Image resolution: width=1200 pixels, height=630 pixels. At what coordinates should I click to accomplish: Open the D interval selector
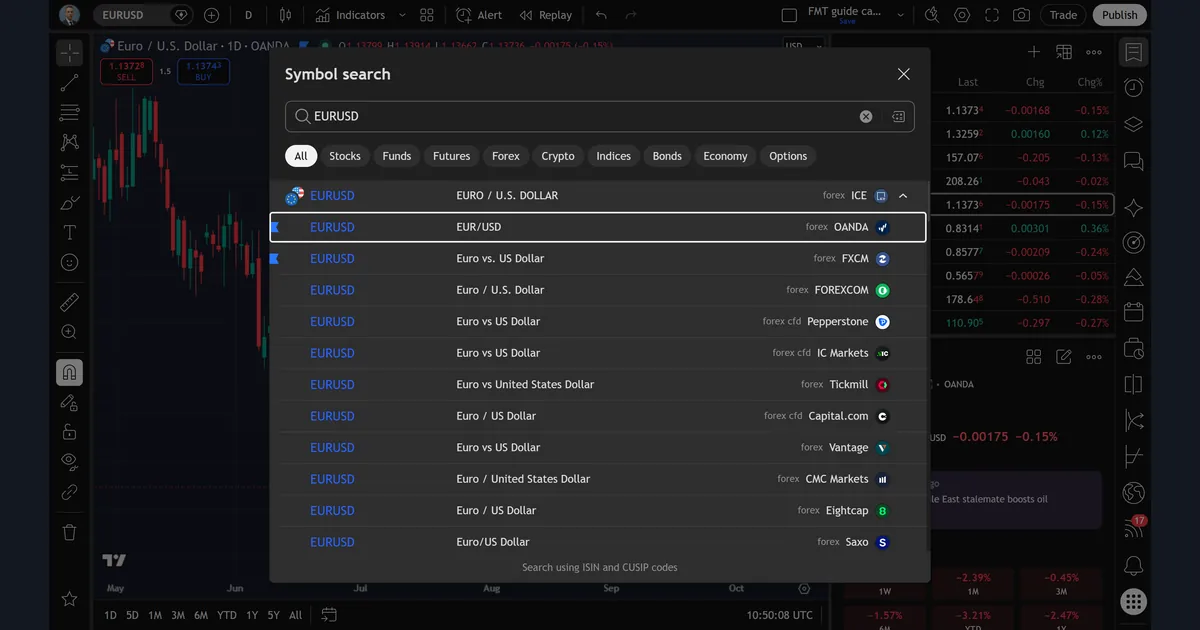pyautogui.click(x=248, y=15)
